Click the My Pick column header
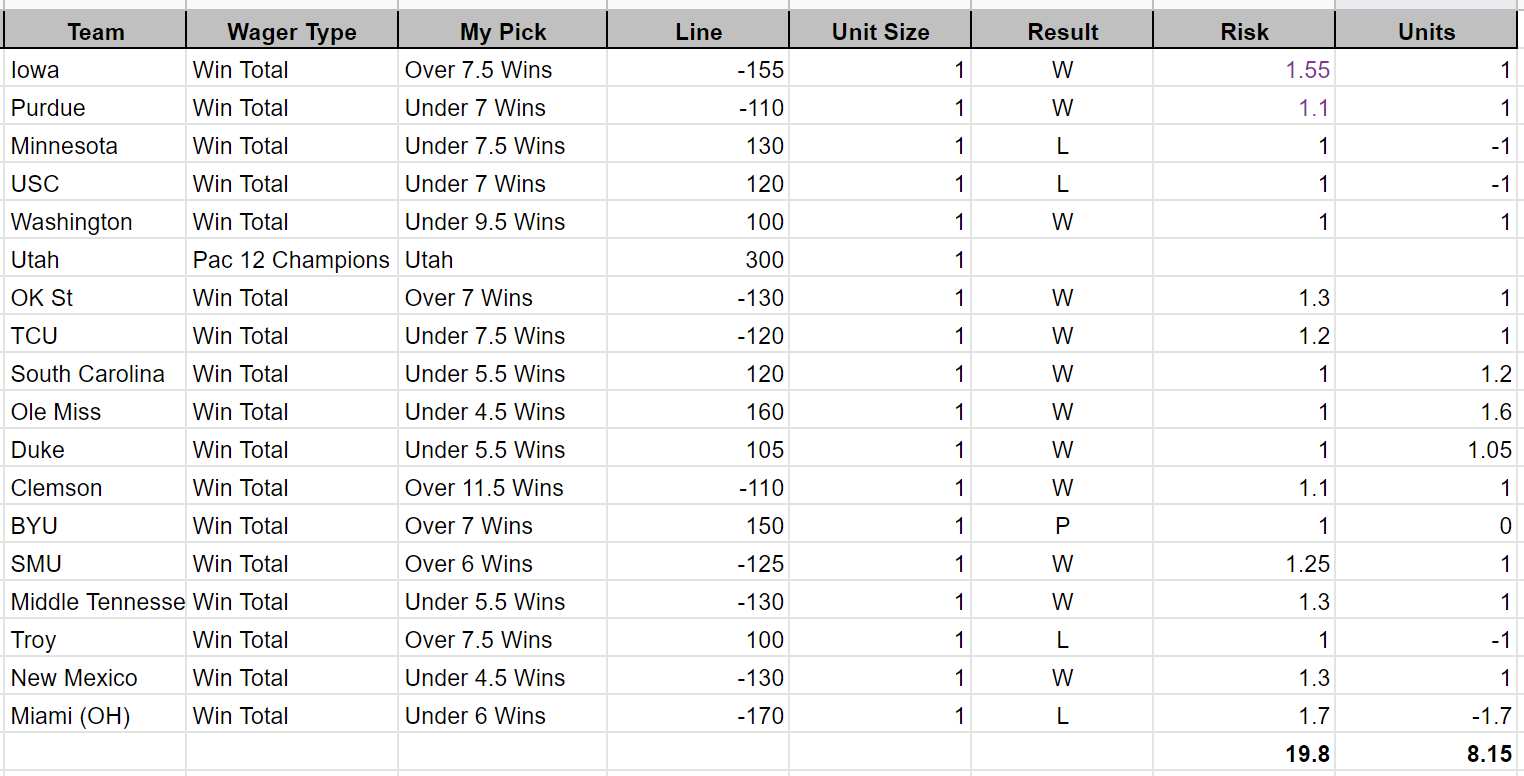 (502, 32)
